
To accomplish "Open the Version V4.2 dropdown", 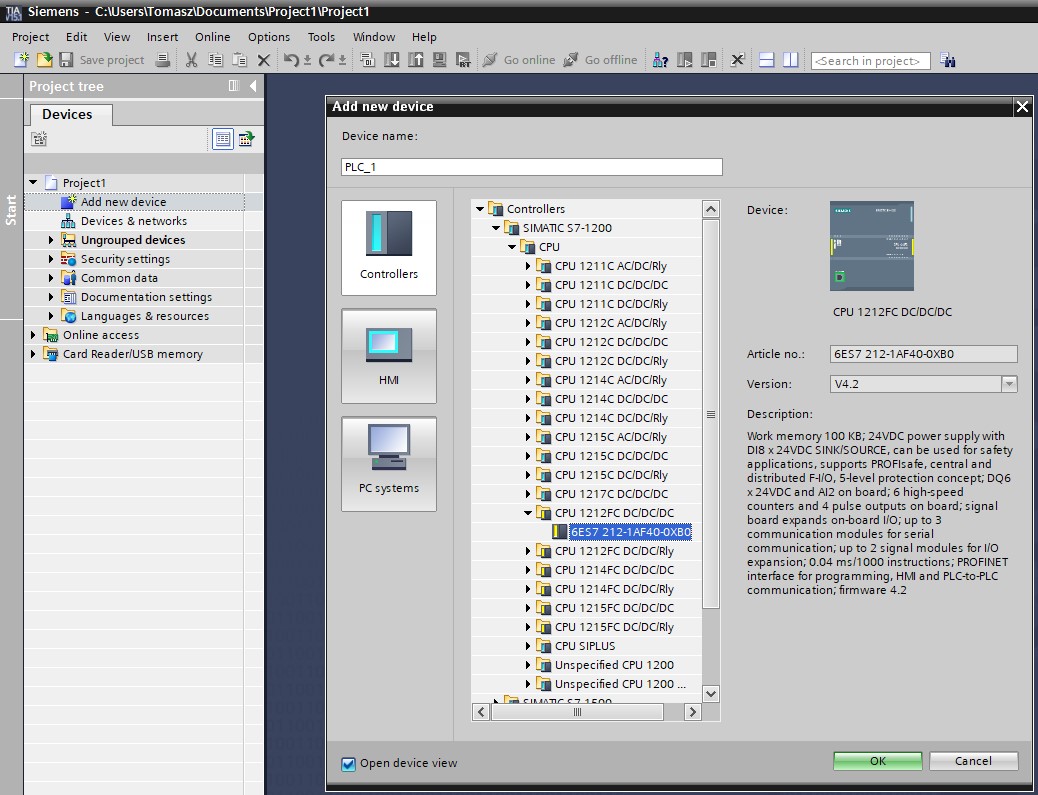I will (x=1009, y=384).
